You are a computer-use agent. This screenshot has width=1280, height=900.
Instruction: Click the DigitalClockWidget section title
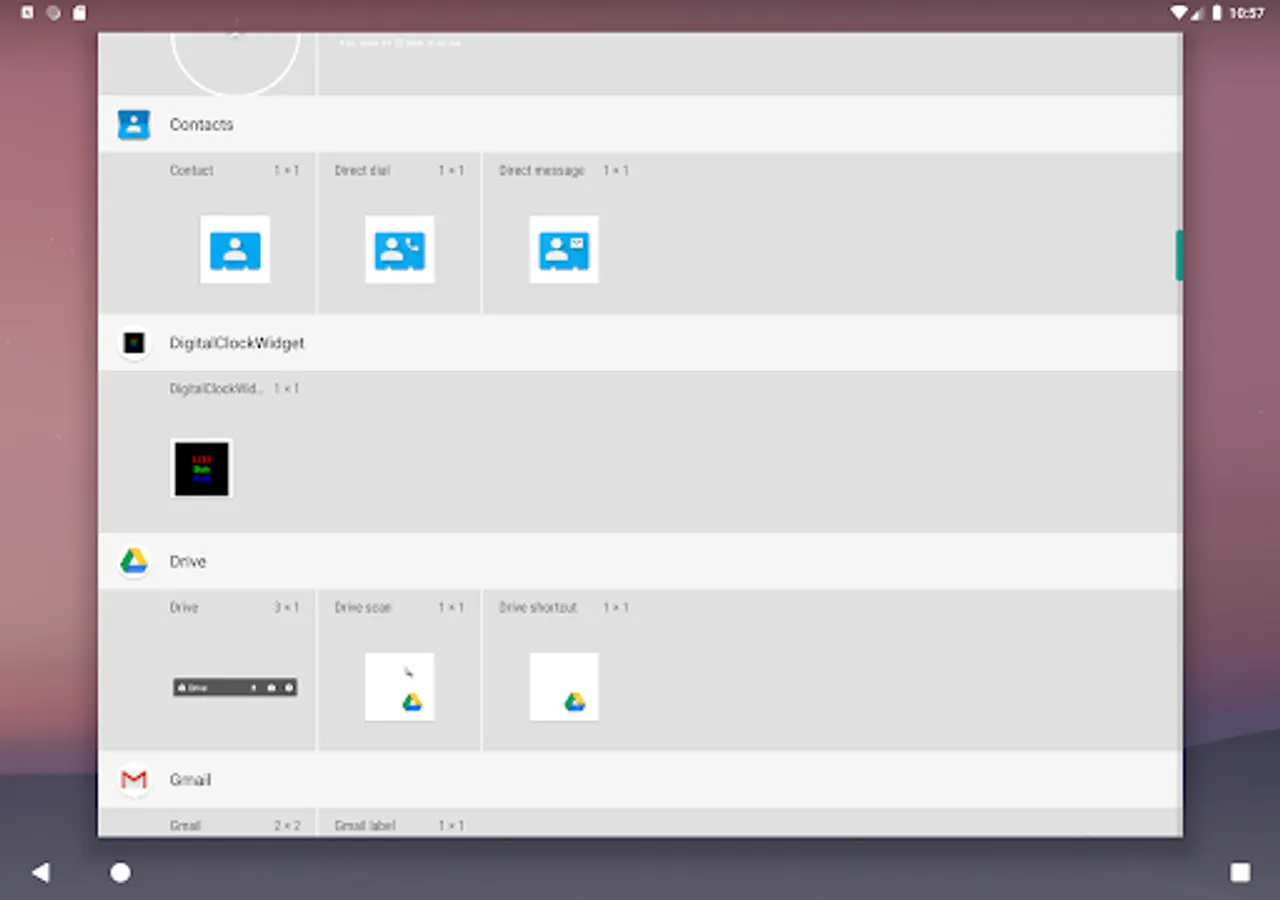coord(237,343)
